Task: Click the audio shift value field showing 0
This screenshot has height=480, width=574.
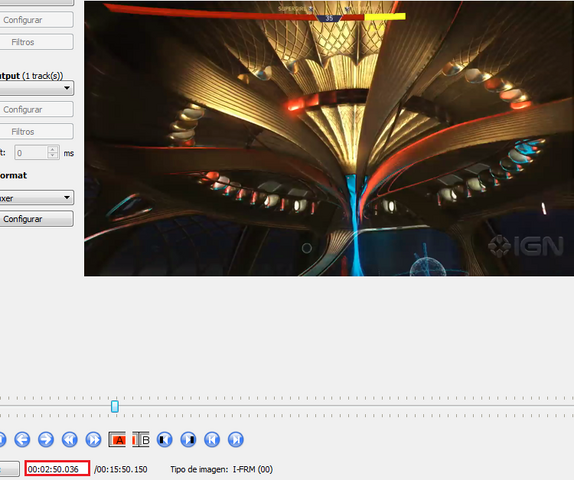Action: pos(31,152)
